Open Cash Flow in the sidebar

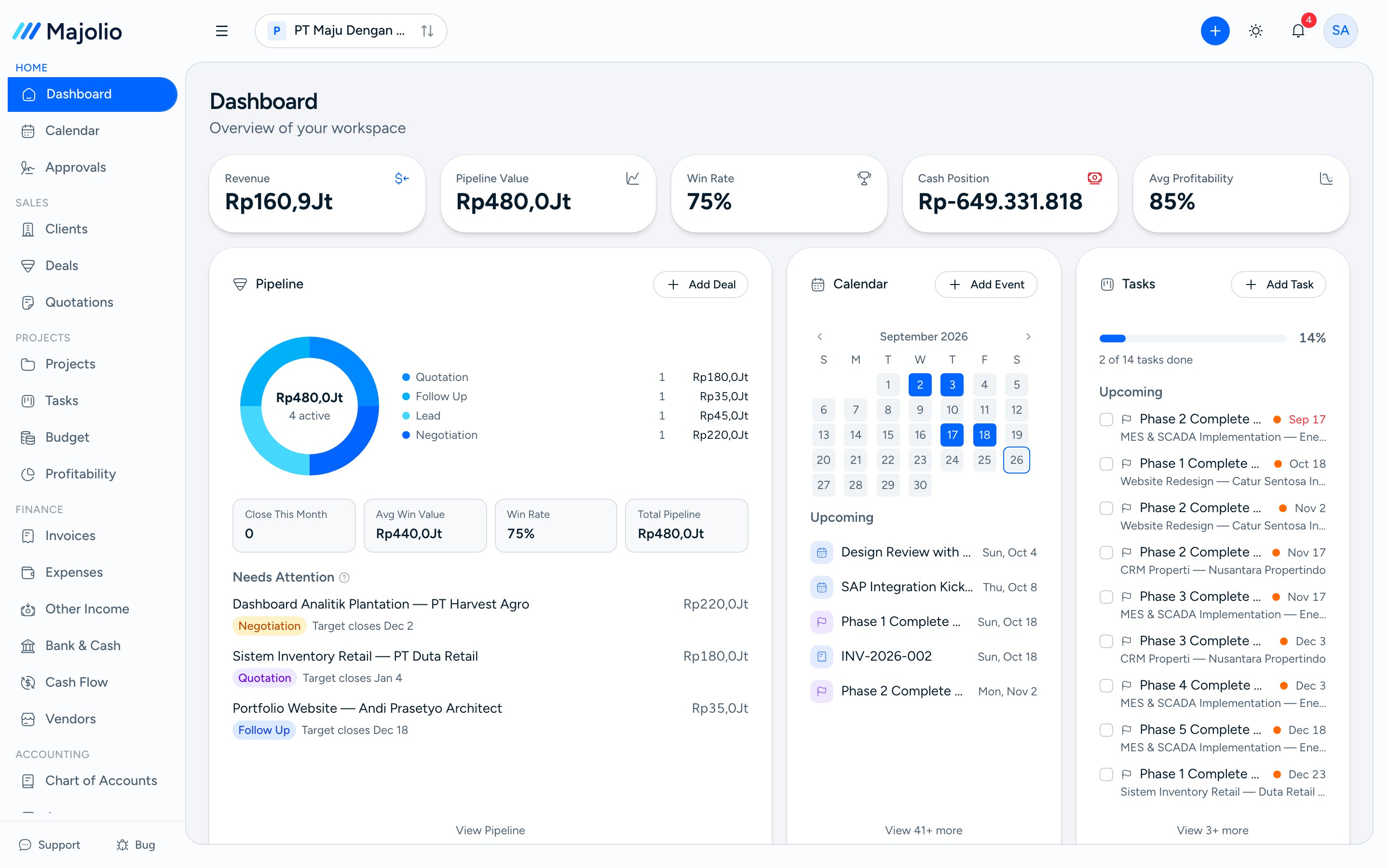click(x=92, y=682)
